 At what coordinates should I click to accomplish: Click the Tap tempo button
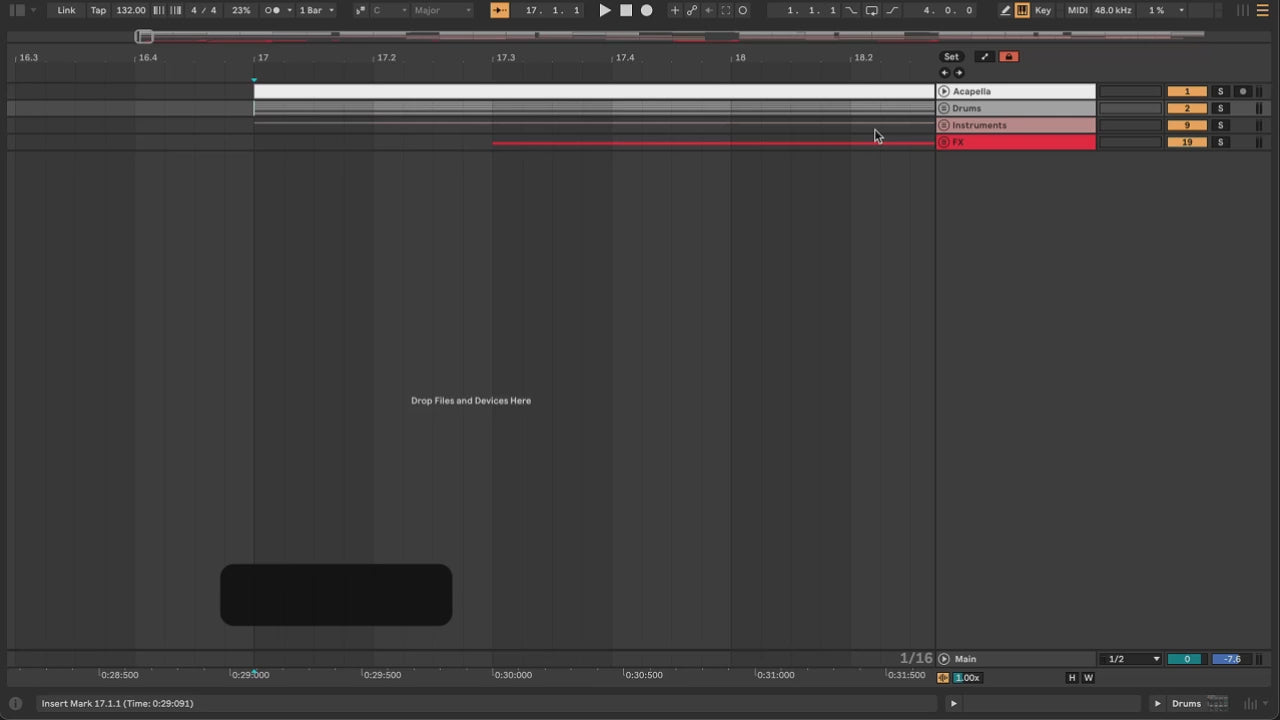click(x=98, y=10)
